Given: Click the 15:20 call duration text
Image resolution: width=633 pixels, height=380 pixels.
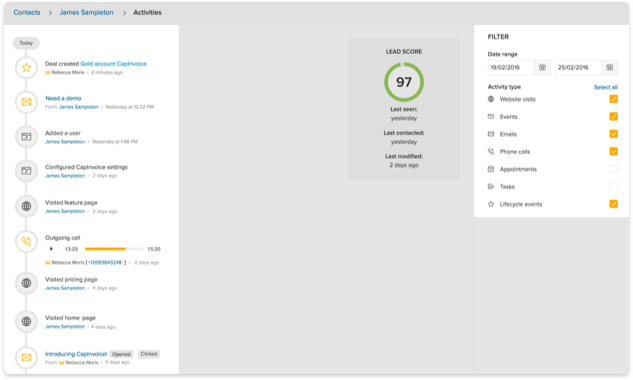Looking at the screenshot, I should [x=154, y=249].
